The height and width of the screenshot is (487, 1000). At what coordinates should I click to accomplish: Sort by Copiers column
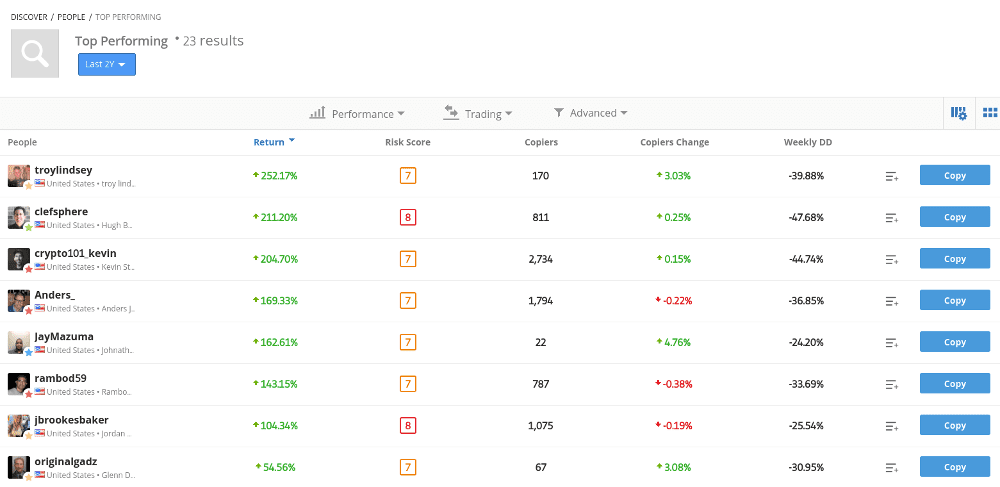pyautogui.click(x=541, y=142)
